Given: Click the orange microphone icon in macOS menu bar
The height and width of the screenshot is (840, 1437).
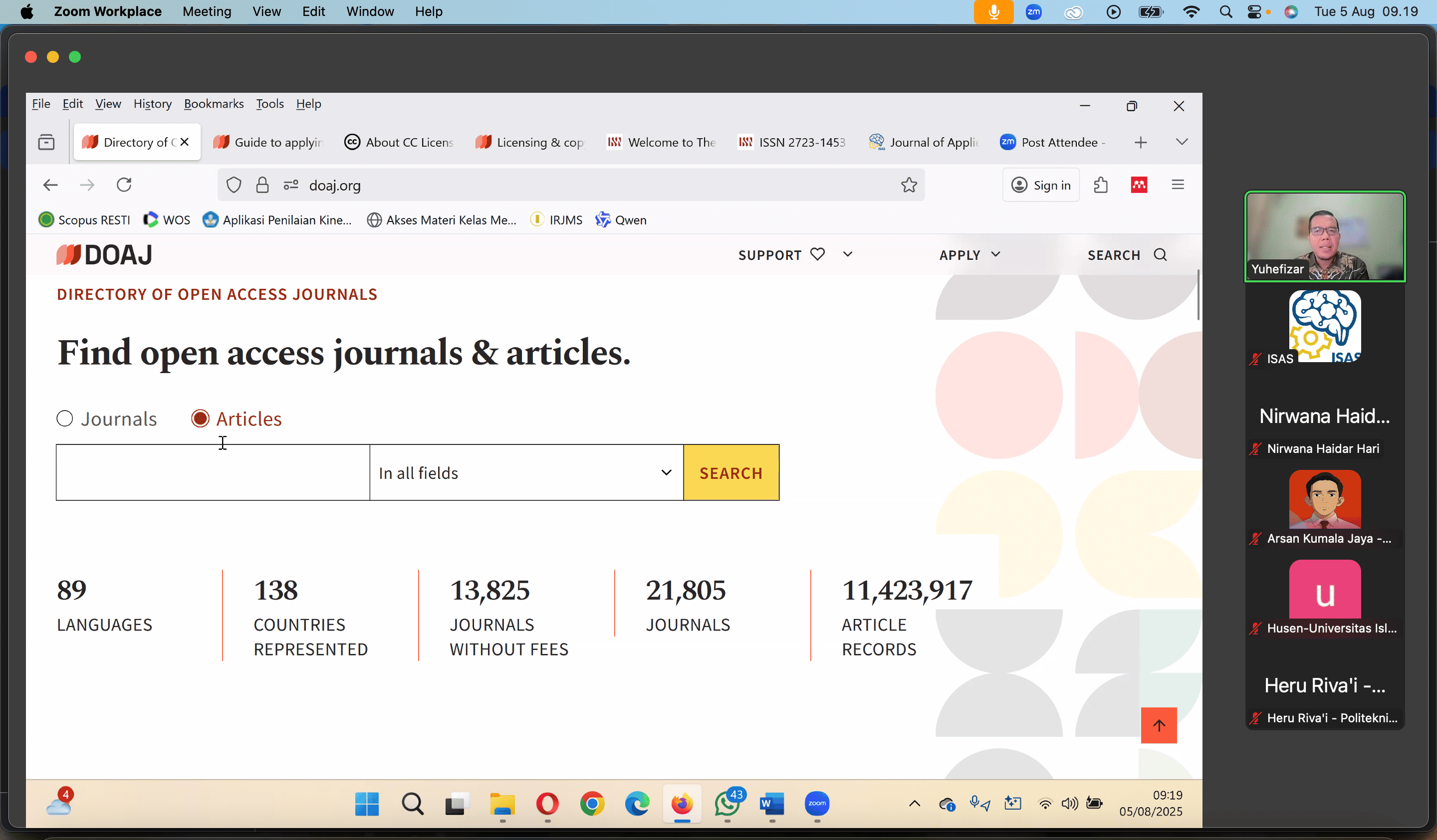Looking at the screenshot, I should [993, 12].
